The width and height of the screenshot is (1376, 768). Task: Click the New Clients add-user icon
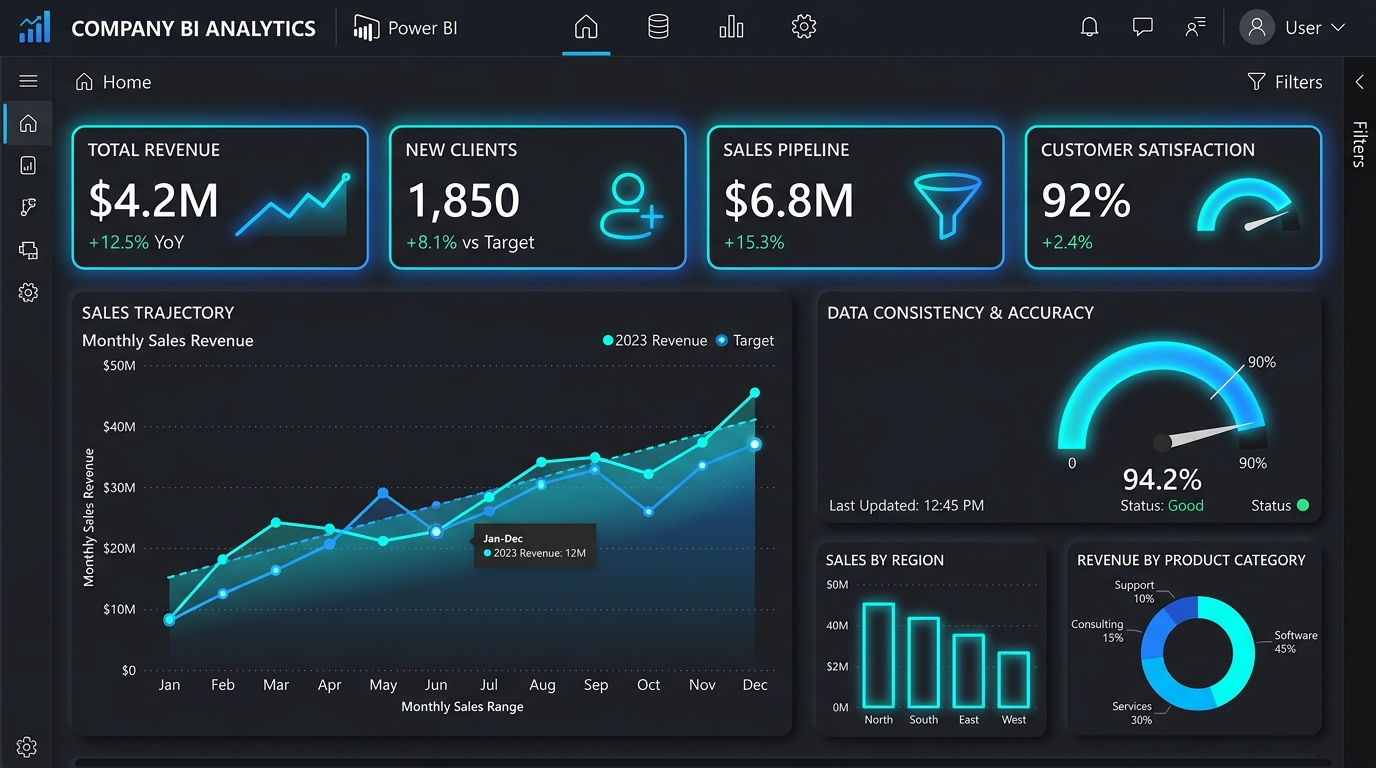[x=631, y=206]
